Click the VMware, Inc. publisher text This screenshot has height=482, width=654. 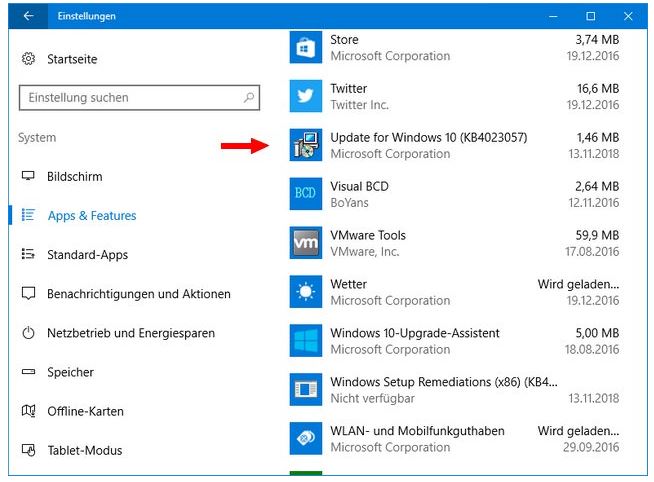pyautogui.click(x=365, y=251)
